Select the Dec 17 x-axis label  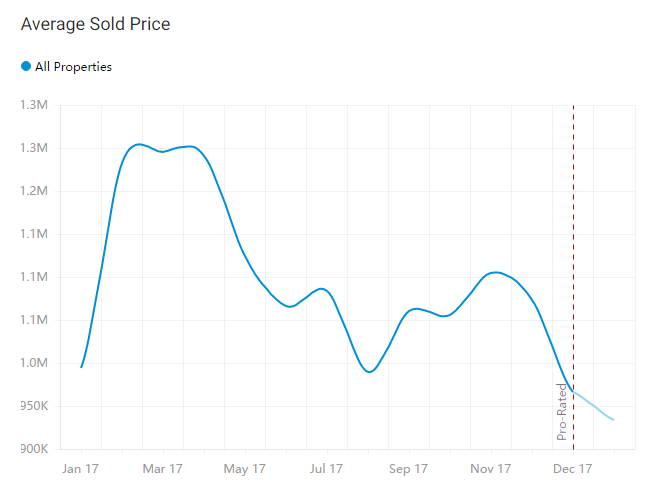point(573,468)
